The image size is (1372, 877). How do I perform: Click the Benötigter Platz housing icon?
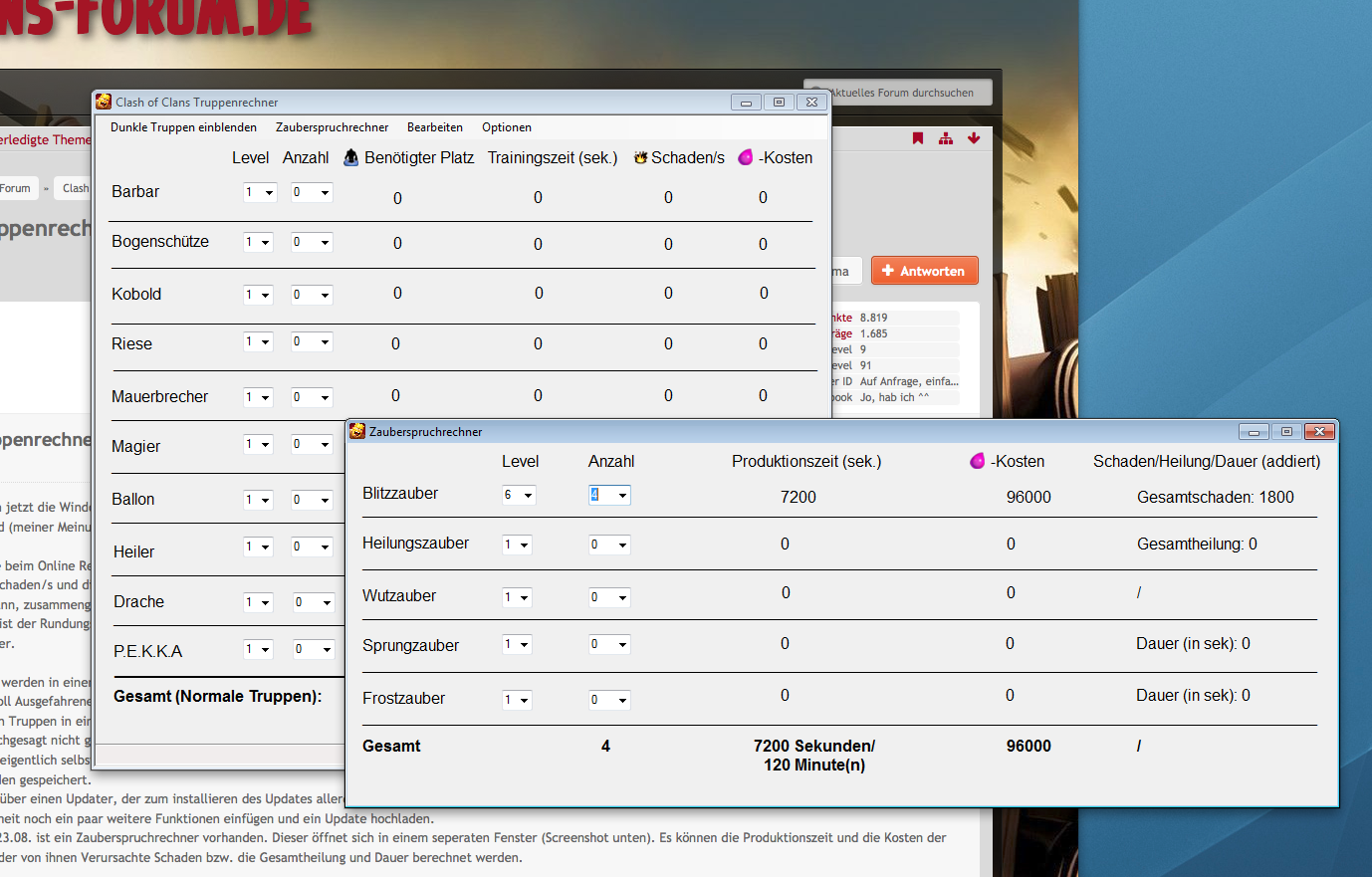click(x=351, y=157)
